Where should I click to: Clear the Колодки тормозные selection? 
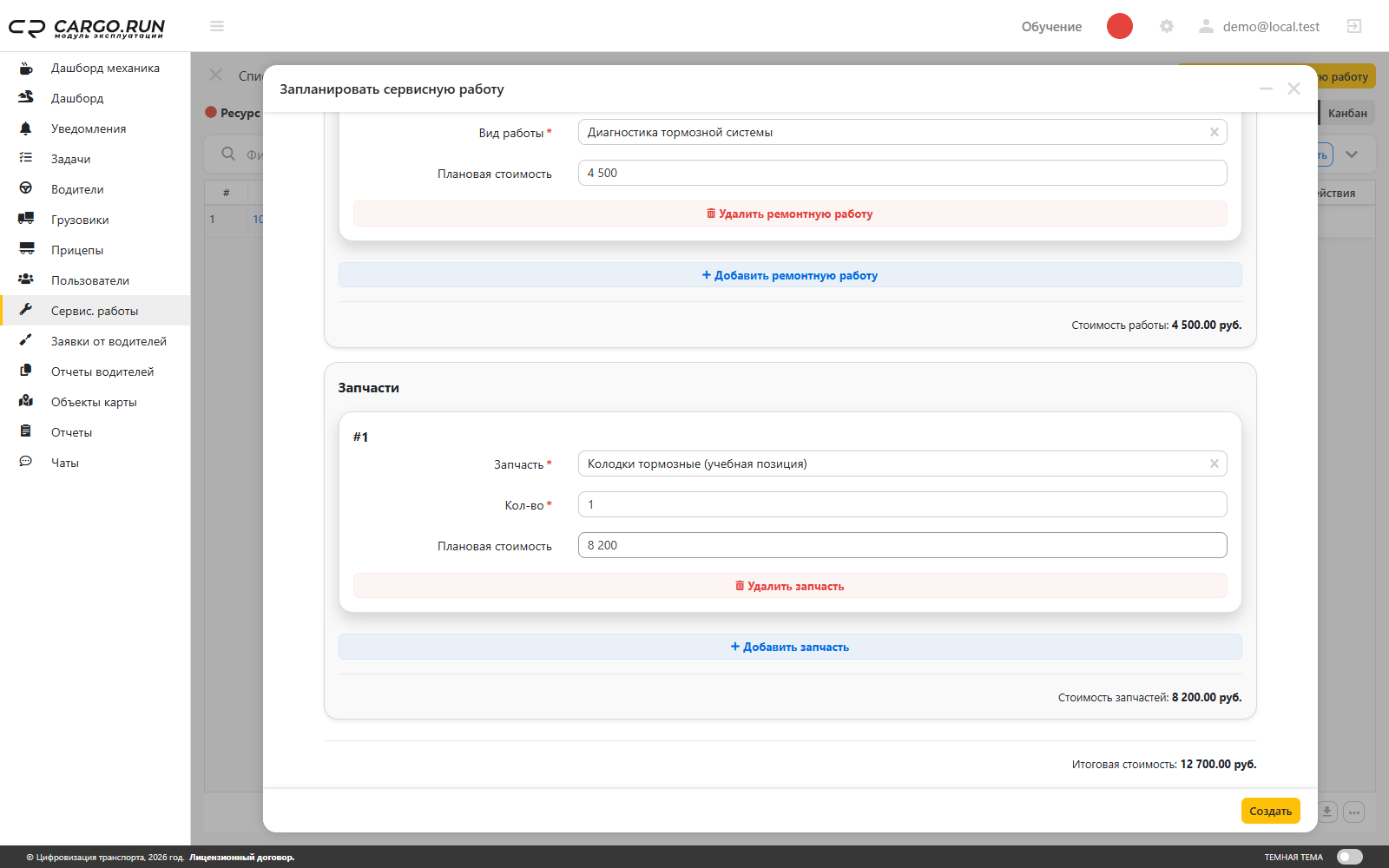[1215, 464]
